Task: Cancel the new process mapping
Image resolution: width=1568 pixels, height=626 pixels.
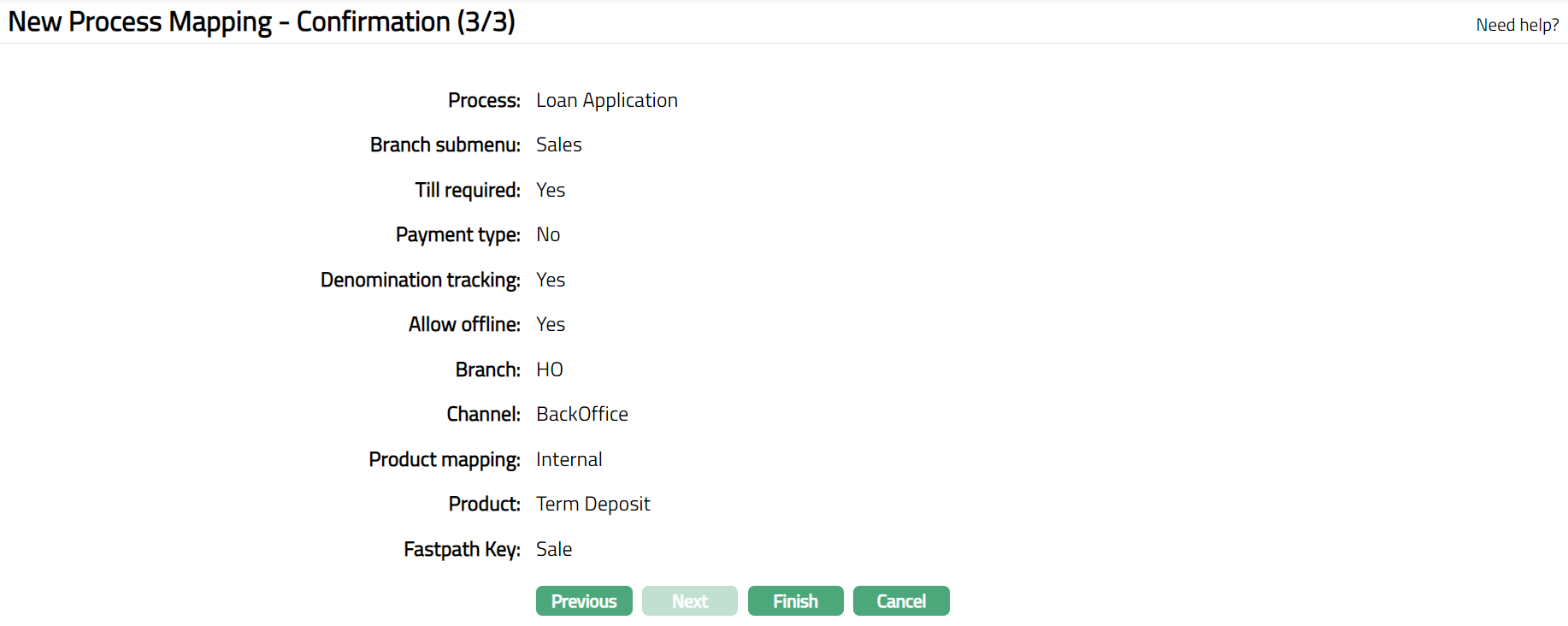Action: click(x=901, y=601)
